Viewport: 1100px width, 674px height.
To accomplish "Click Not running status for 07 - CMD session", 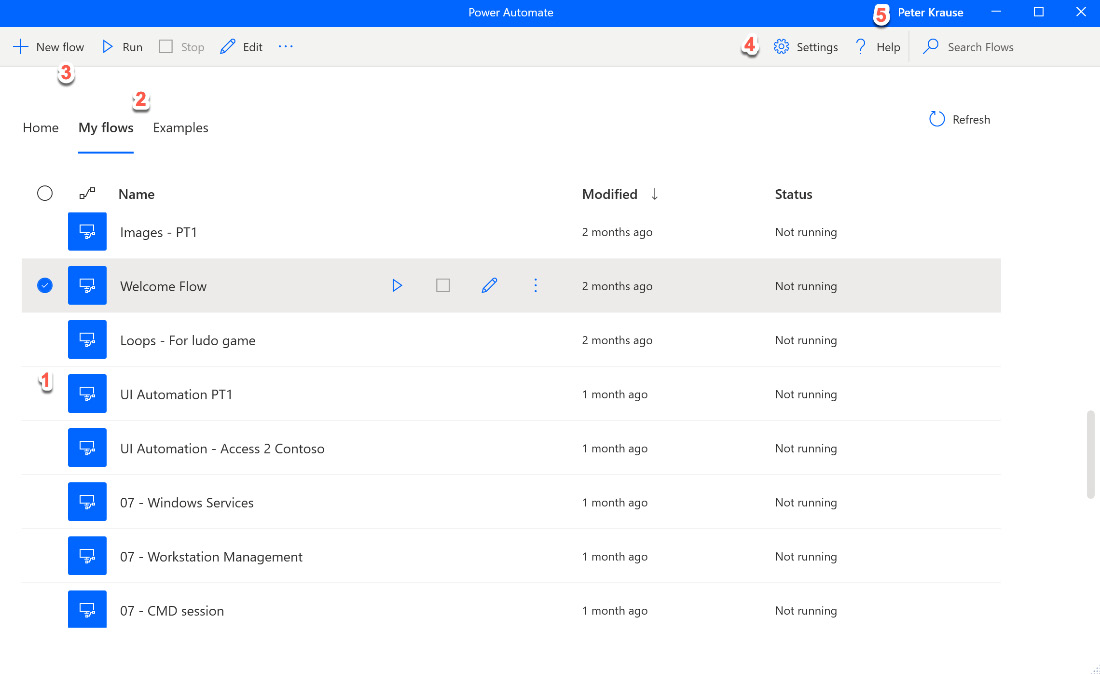I will pyautogui.click(x=806, y=611).
